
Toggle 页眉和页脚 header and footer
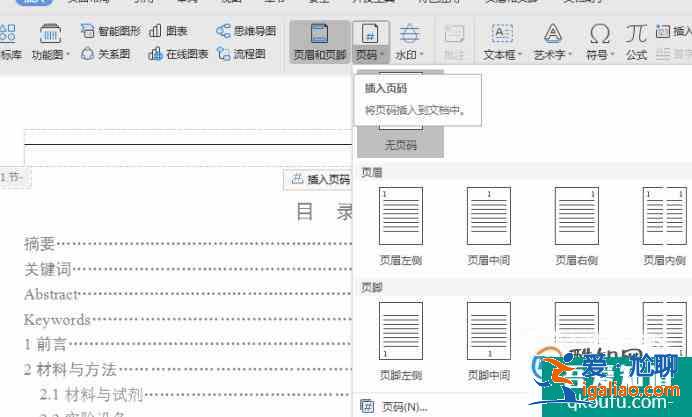pos(320,42)
